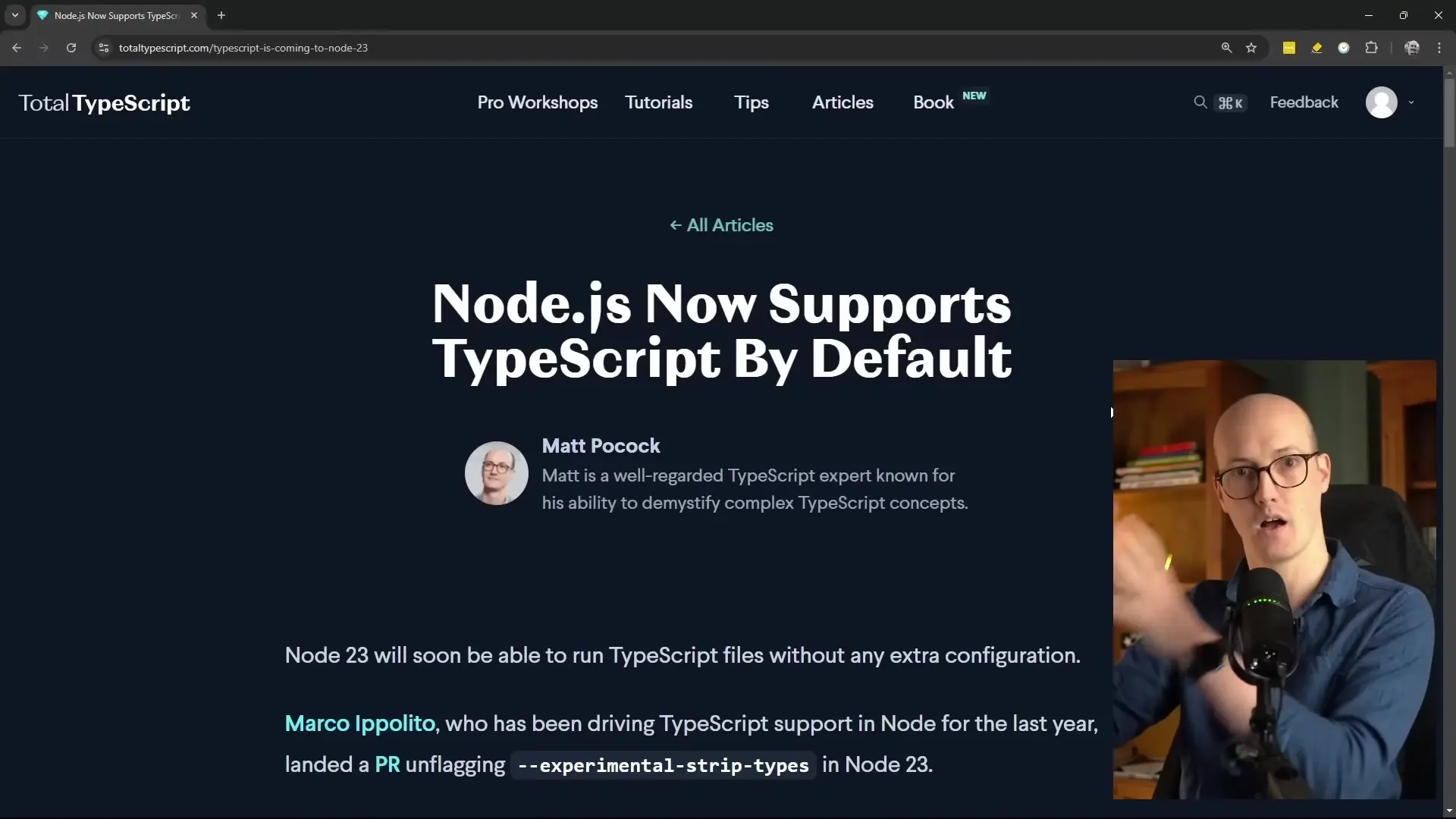
Task: Open the PR link
Action: pyautogui.click(x=388, y=764)
